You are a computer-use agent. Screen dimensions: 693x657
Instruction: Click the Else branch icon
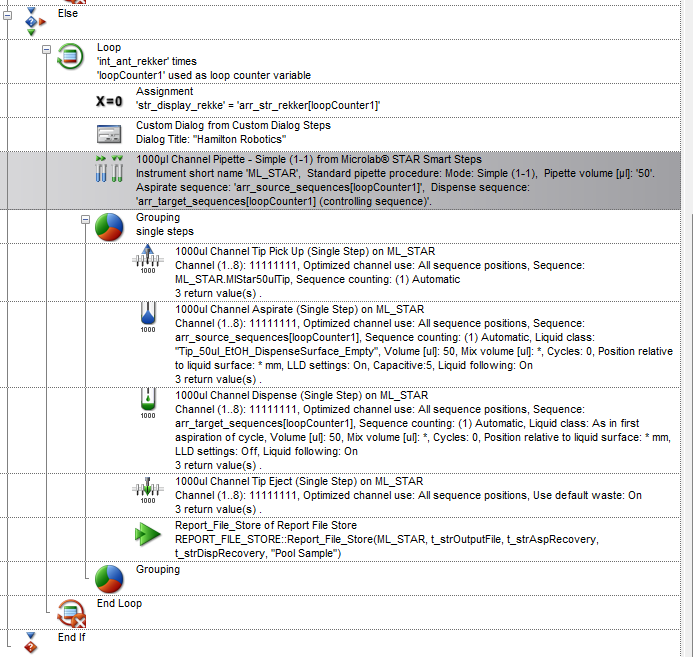[34, 22]
